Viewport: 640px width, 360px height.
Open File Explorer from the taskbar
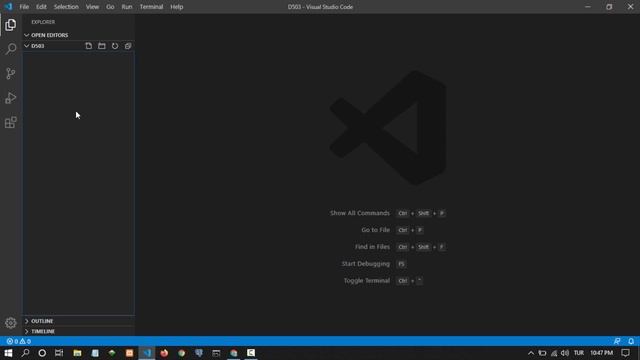click(77, 353)
